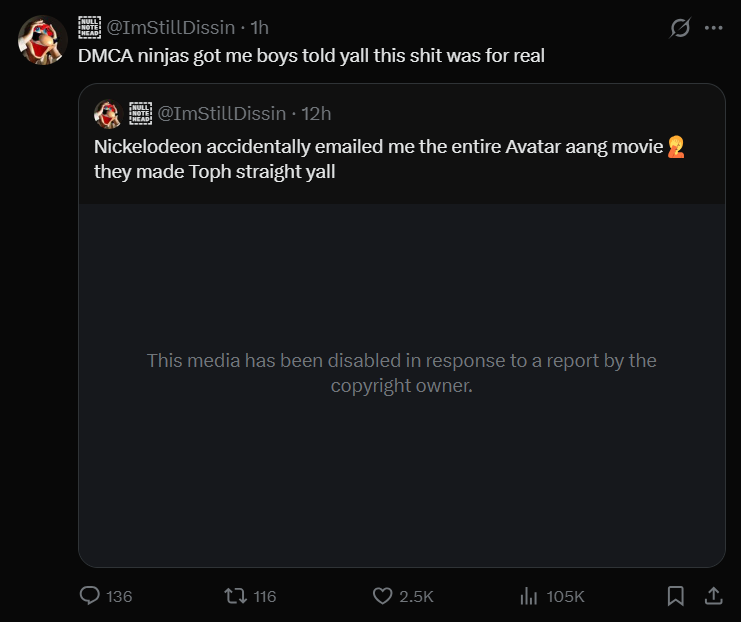The width and height of the screenshot is (741, 622).
Task: Open the main post author's profile avatar
Action: 43,41
